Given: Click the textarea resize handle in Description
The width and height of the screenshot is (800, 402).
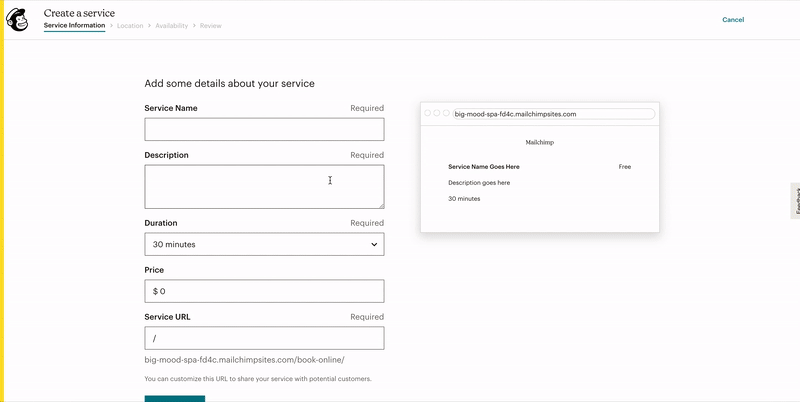Looking at the screenshot, I should coord(380,204).
